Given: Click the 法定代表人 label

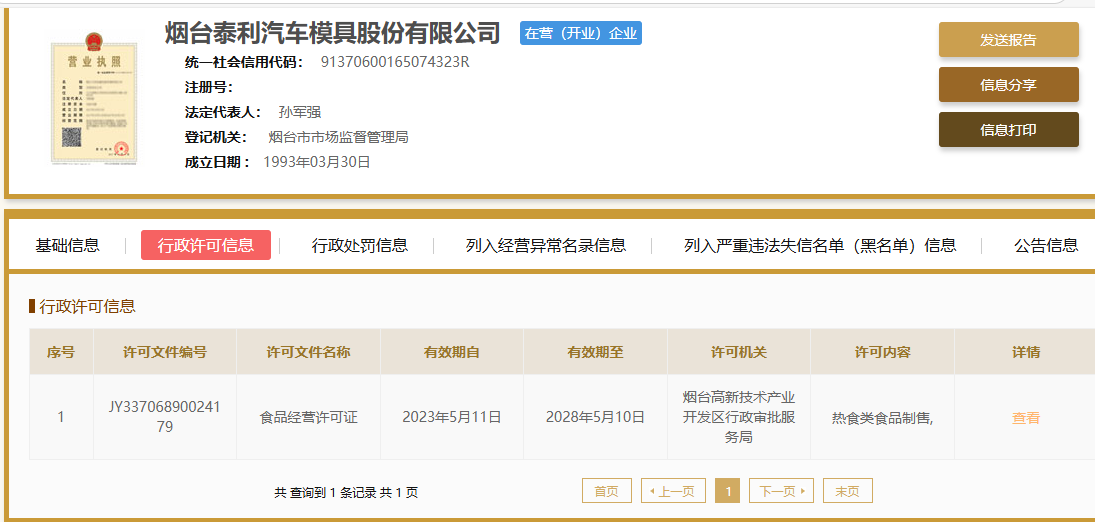Looking at the screenshot, I should tap(223, 112).
